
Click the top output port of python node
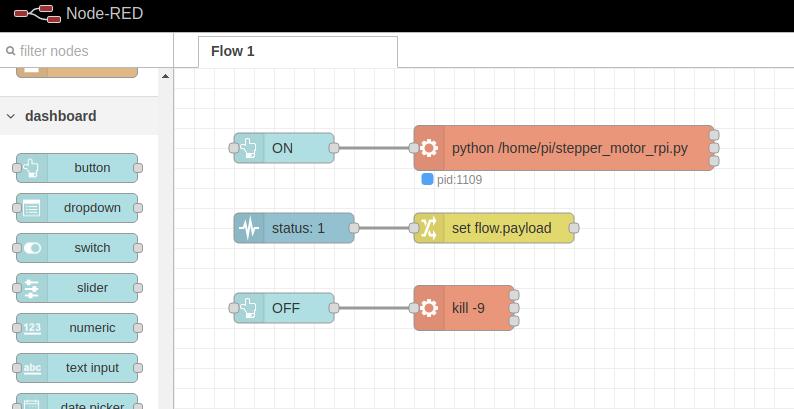point(714,135)
